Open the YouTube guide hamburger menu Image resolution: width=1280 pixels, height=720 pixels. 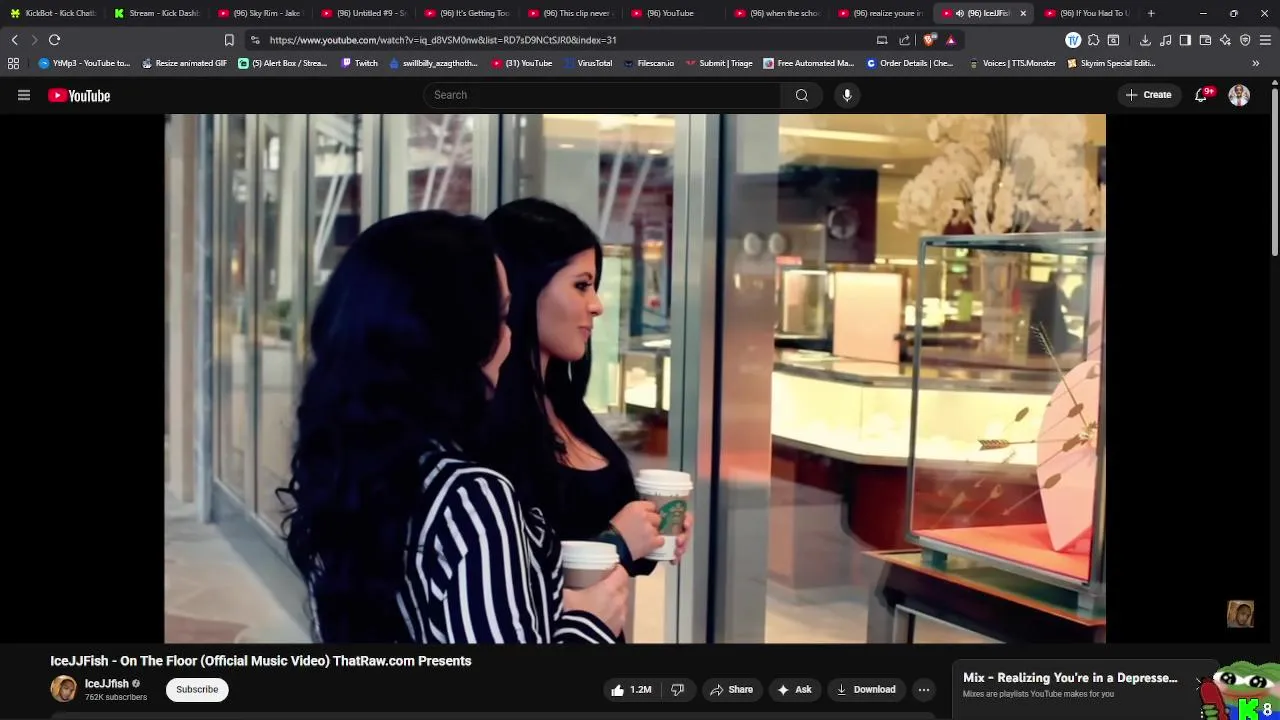click(24, 95)
